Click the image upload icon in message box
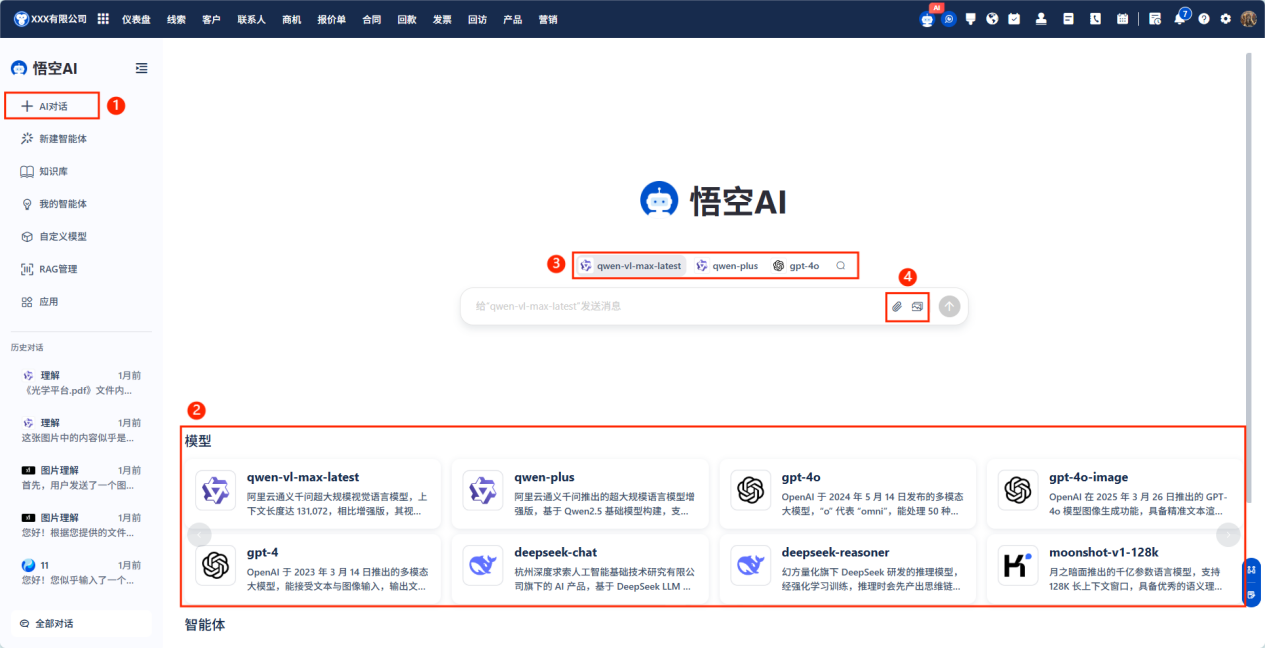 [x=917, y=306]
